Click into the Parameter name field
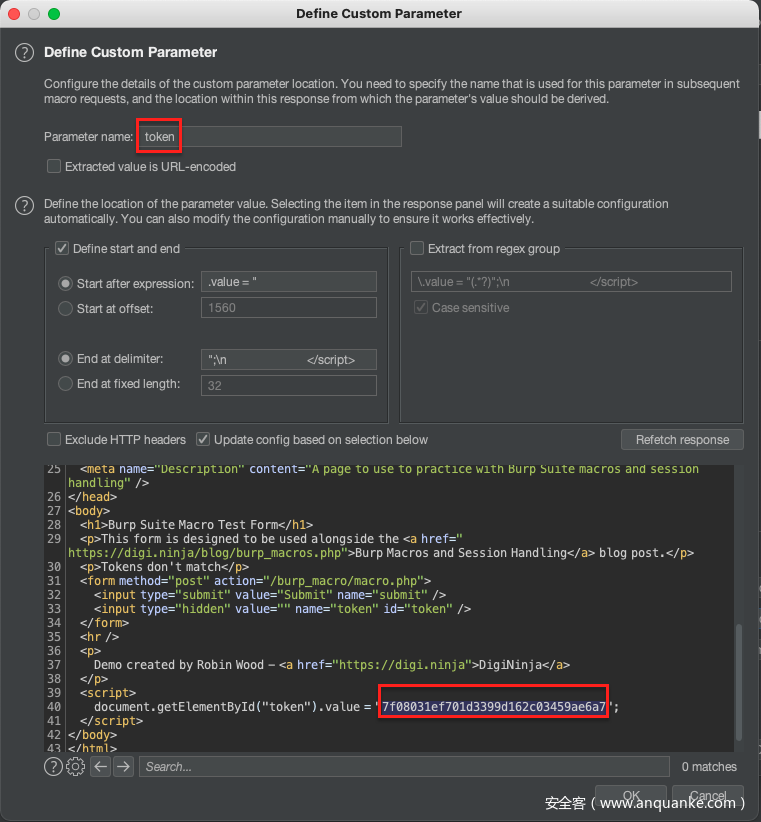 pos(270,137)
